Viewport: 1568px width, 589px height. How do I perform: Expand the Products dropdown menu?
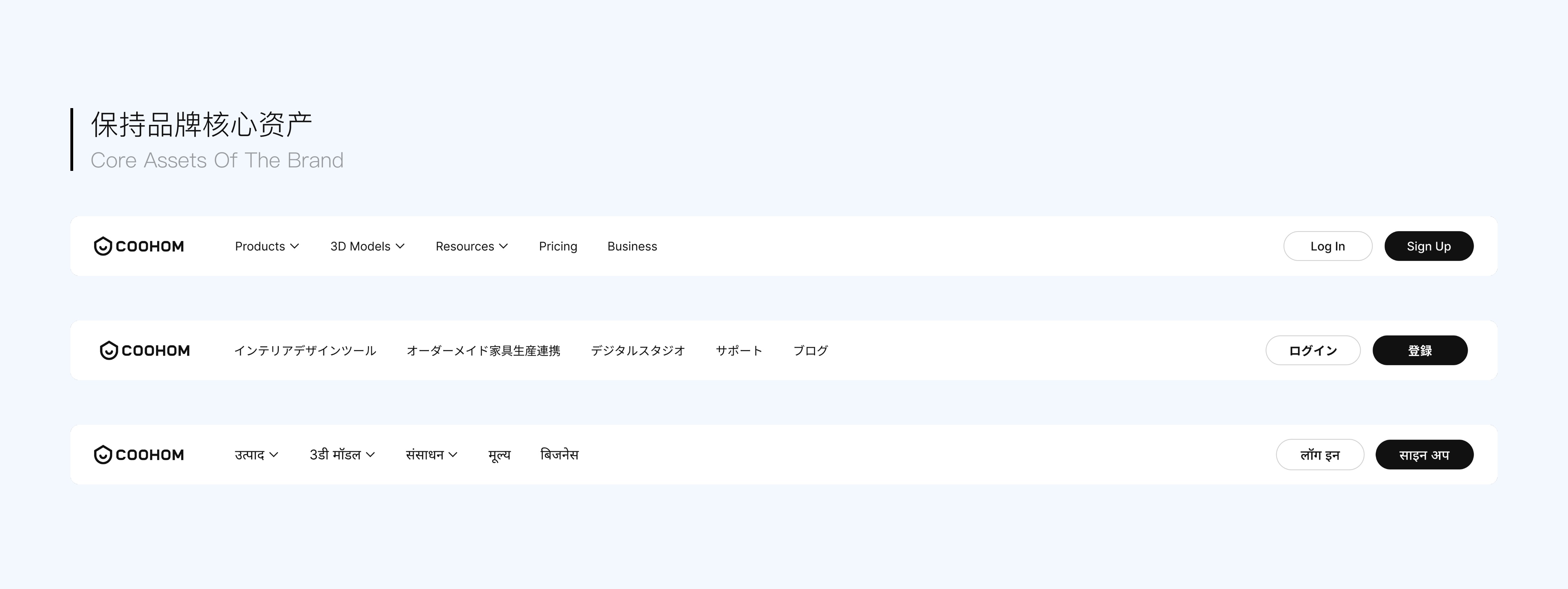267,246
